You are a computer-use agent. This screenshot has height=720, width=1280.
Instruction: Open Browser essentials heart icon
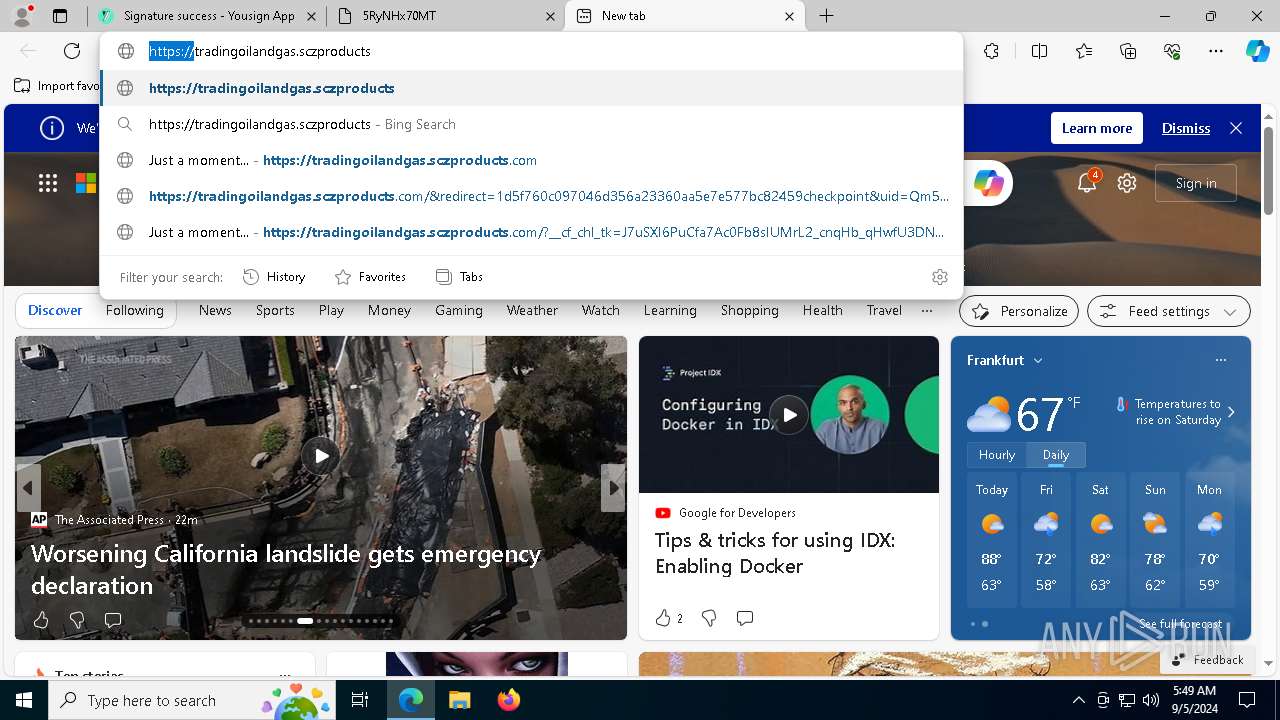pos(1172,51)
